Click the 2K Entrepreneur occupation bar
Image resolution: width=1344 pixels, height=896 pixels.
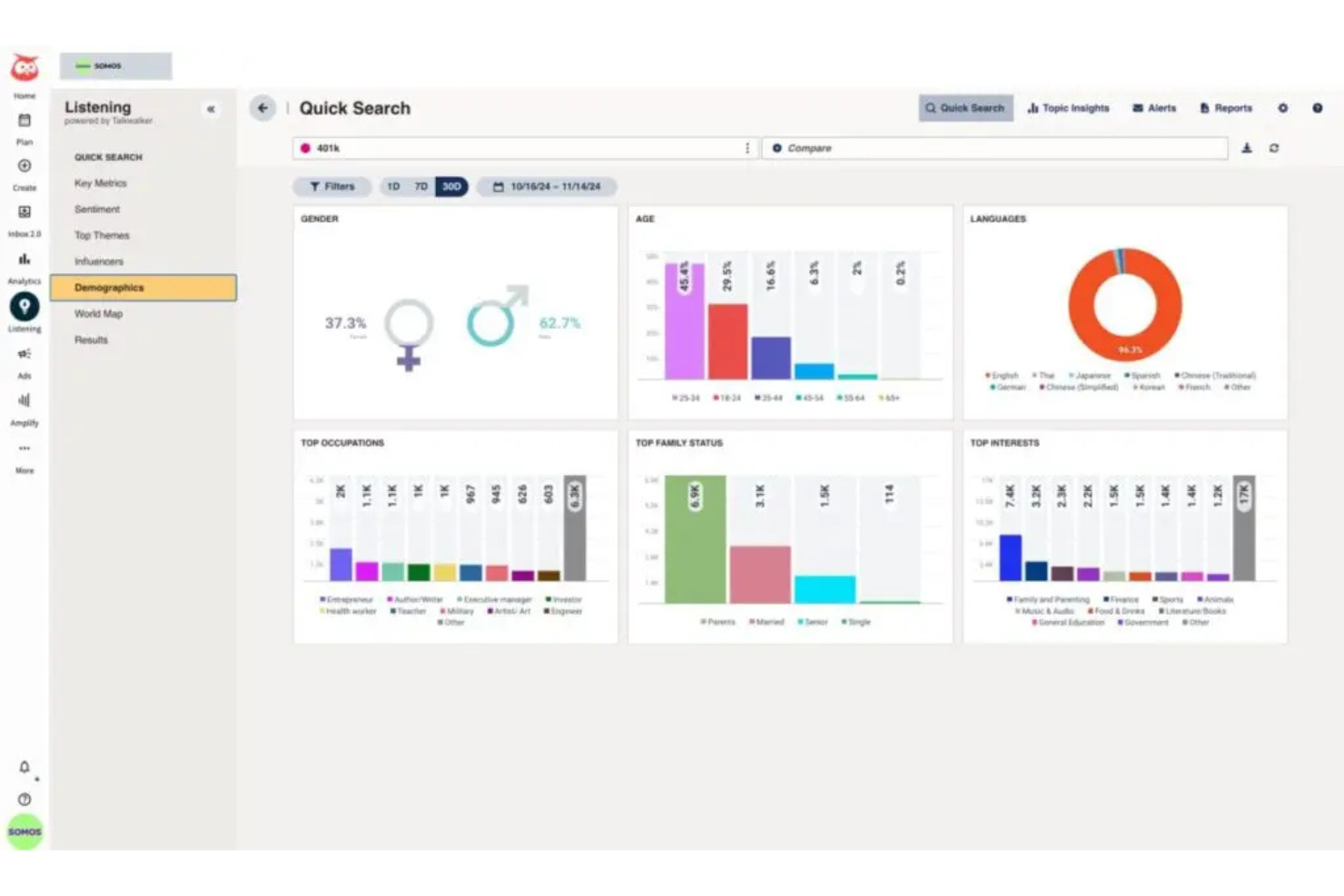click(341, 565)
